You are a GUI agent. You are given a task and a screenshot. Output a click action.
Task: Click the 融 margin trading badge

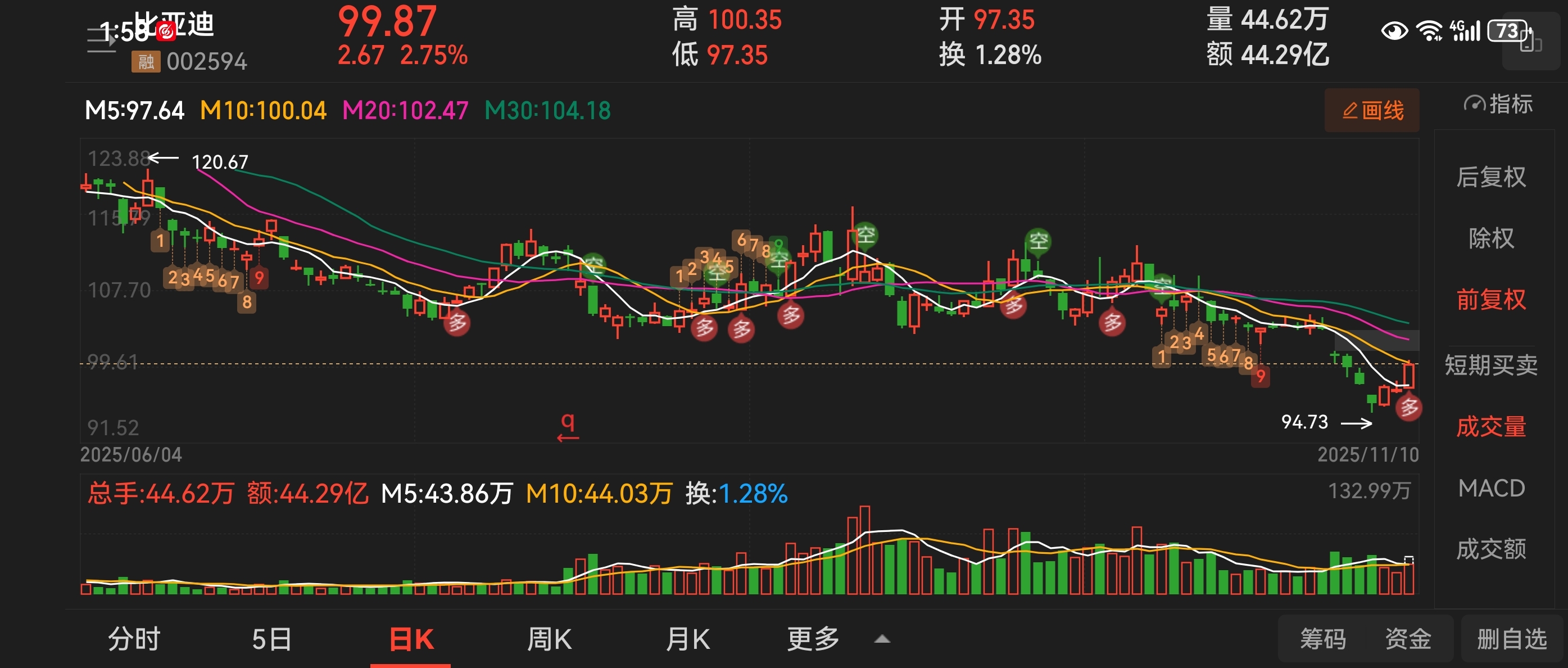[x=146, y=61]
